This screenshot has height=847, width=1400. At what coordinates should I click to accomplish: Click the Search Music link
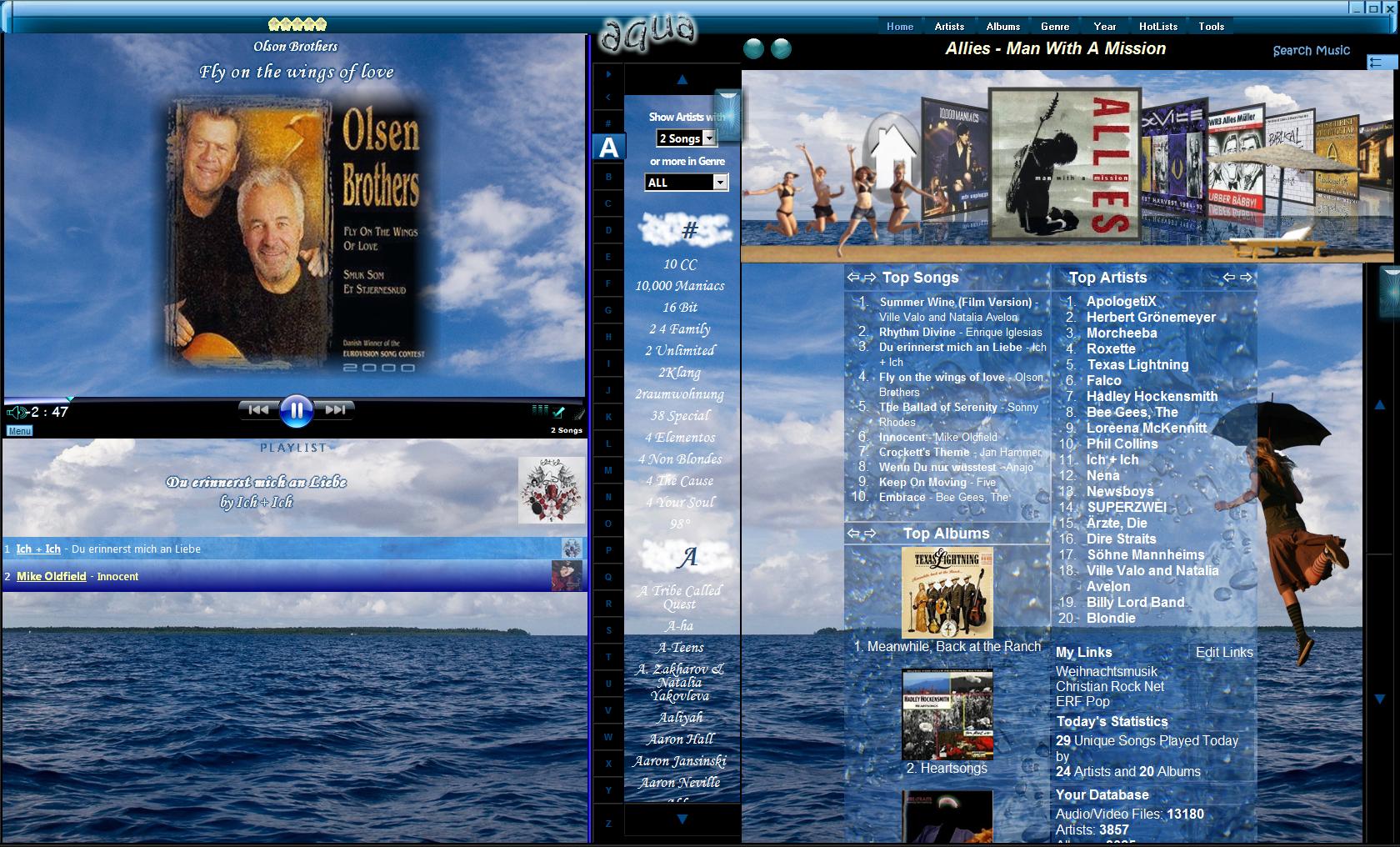point(1311,50)
